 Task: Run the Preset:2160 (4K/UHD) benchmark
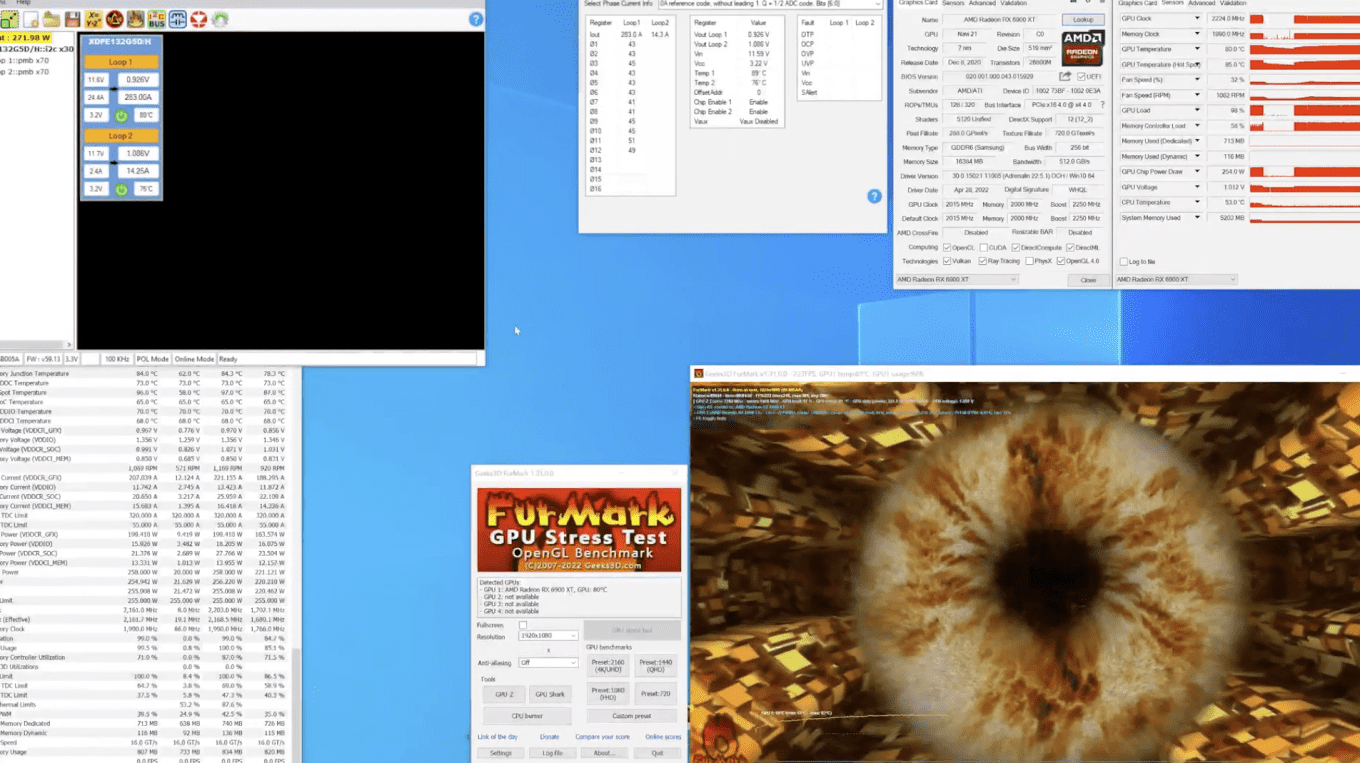608,665
